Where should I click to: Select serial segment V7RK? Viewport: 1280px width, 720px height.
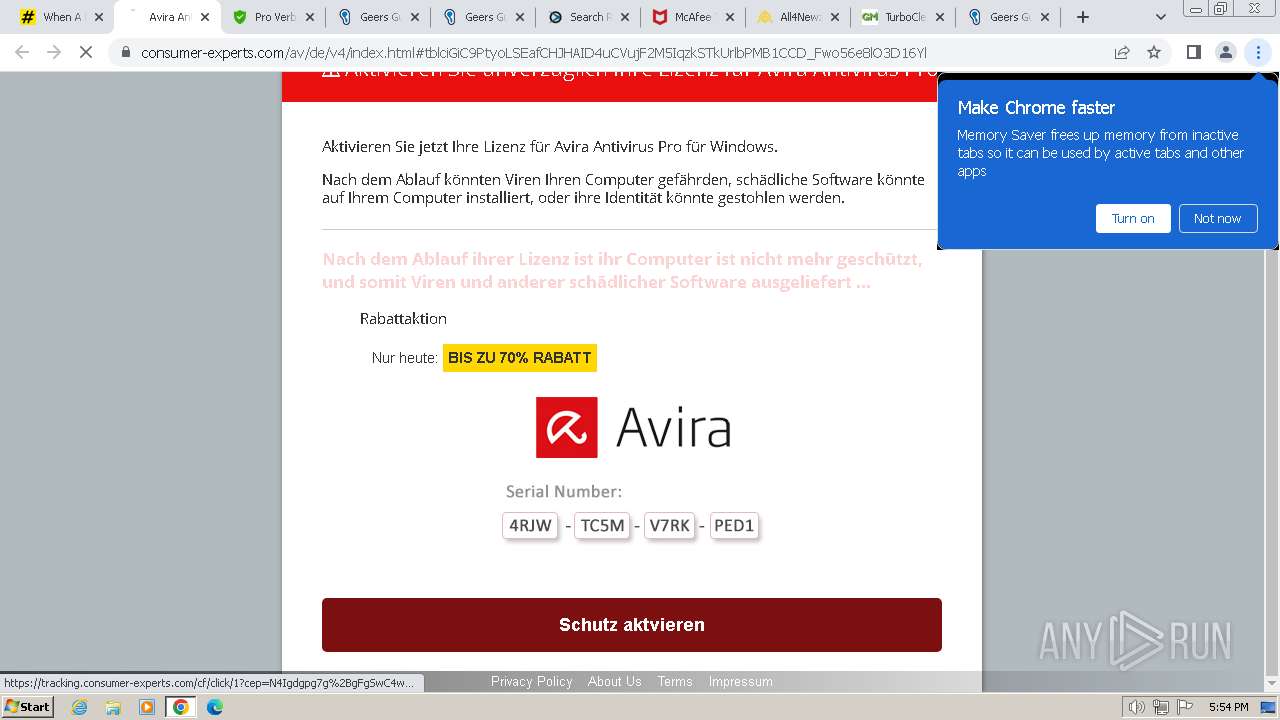click(x=670, y=525)
